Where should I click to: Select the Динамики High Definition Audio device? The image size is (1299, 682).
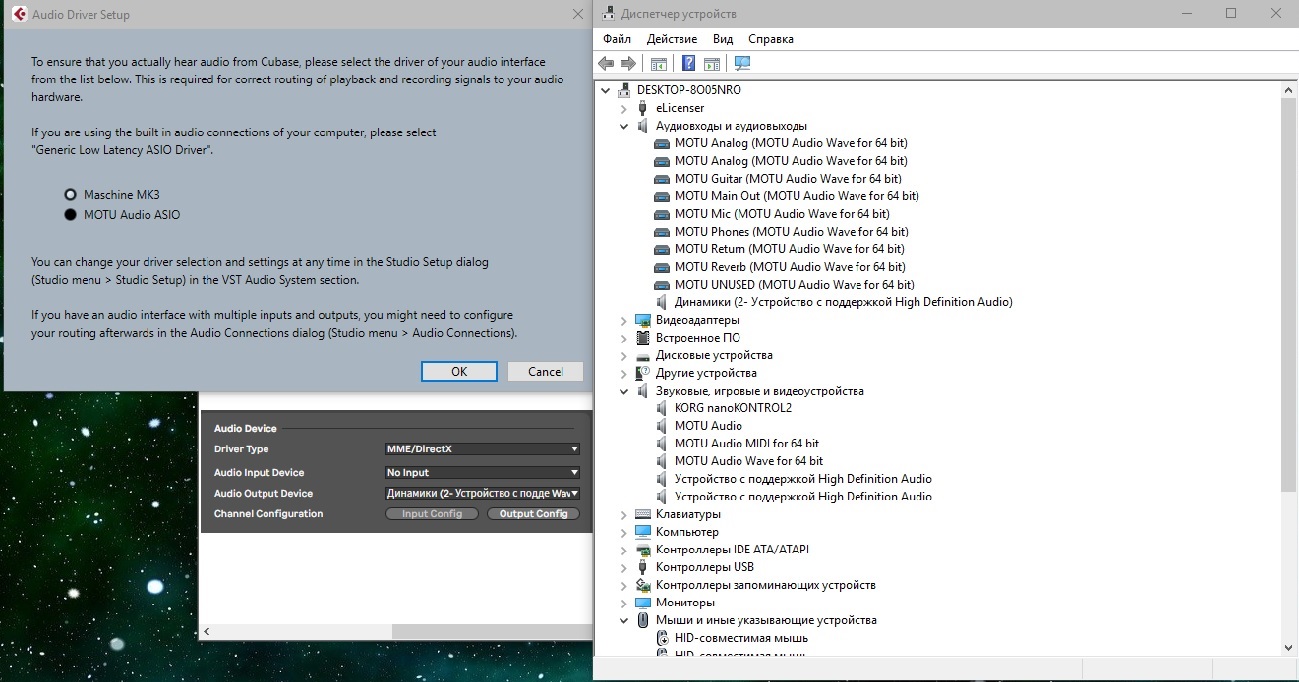(x=843, y=302)
